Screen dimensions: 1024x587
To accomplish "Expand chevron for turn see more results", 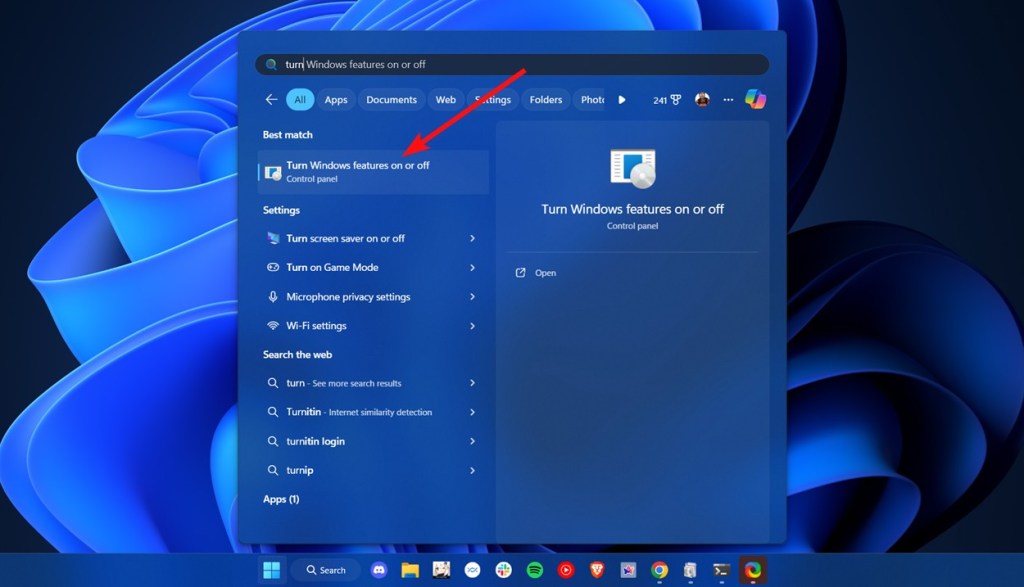I will click(x=472, y=383).
